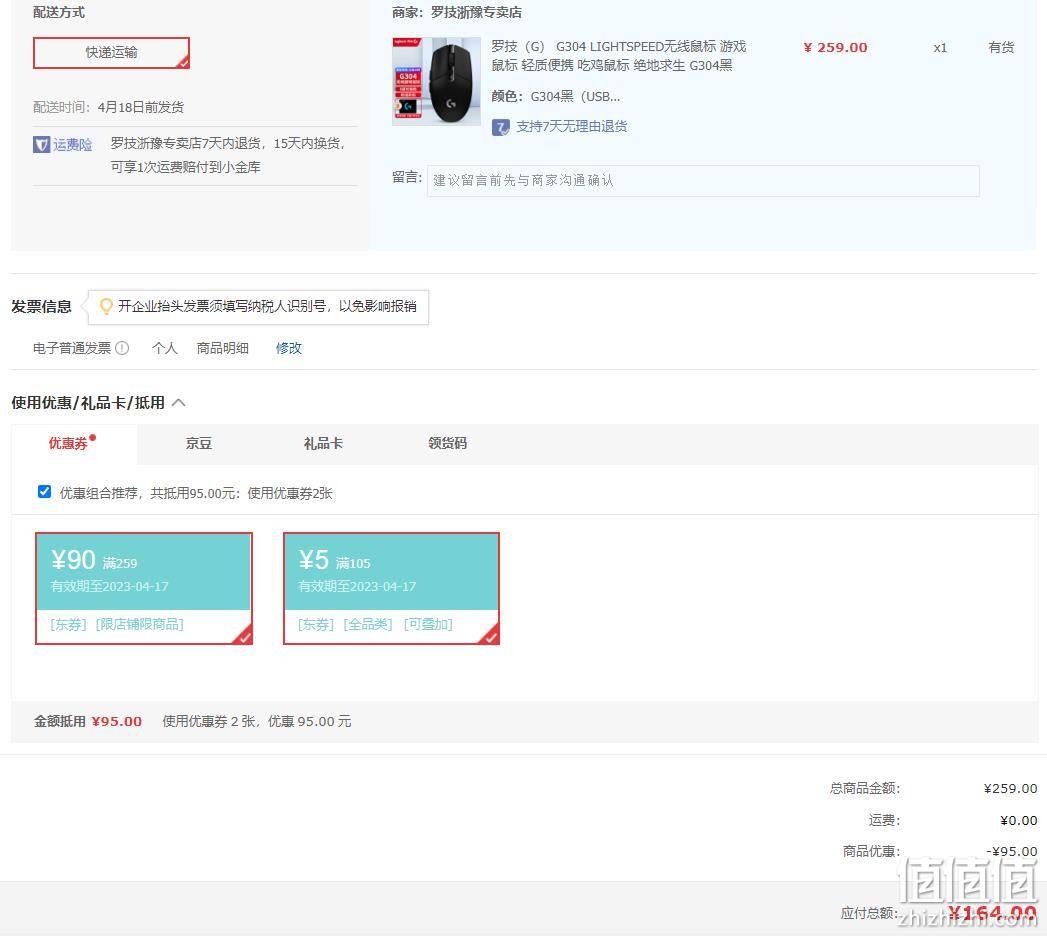Click the 商品明细 invoice content text
This screenshot has height=936, width=1047.
click(x=222, y=348)
